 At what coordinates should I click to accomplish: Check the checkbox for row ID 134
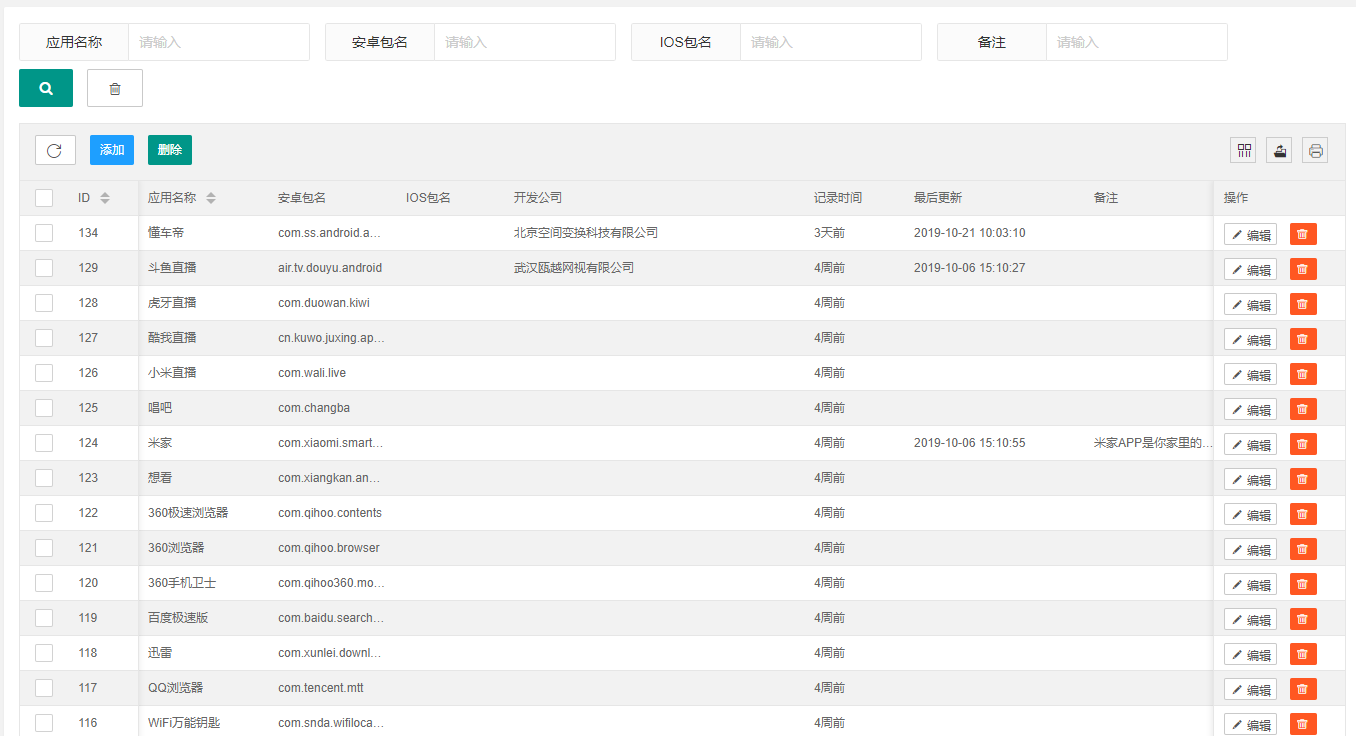point(44,233)
